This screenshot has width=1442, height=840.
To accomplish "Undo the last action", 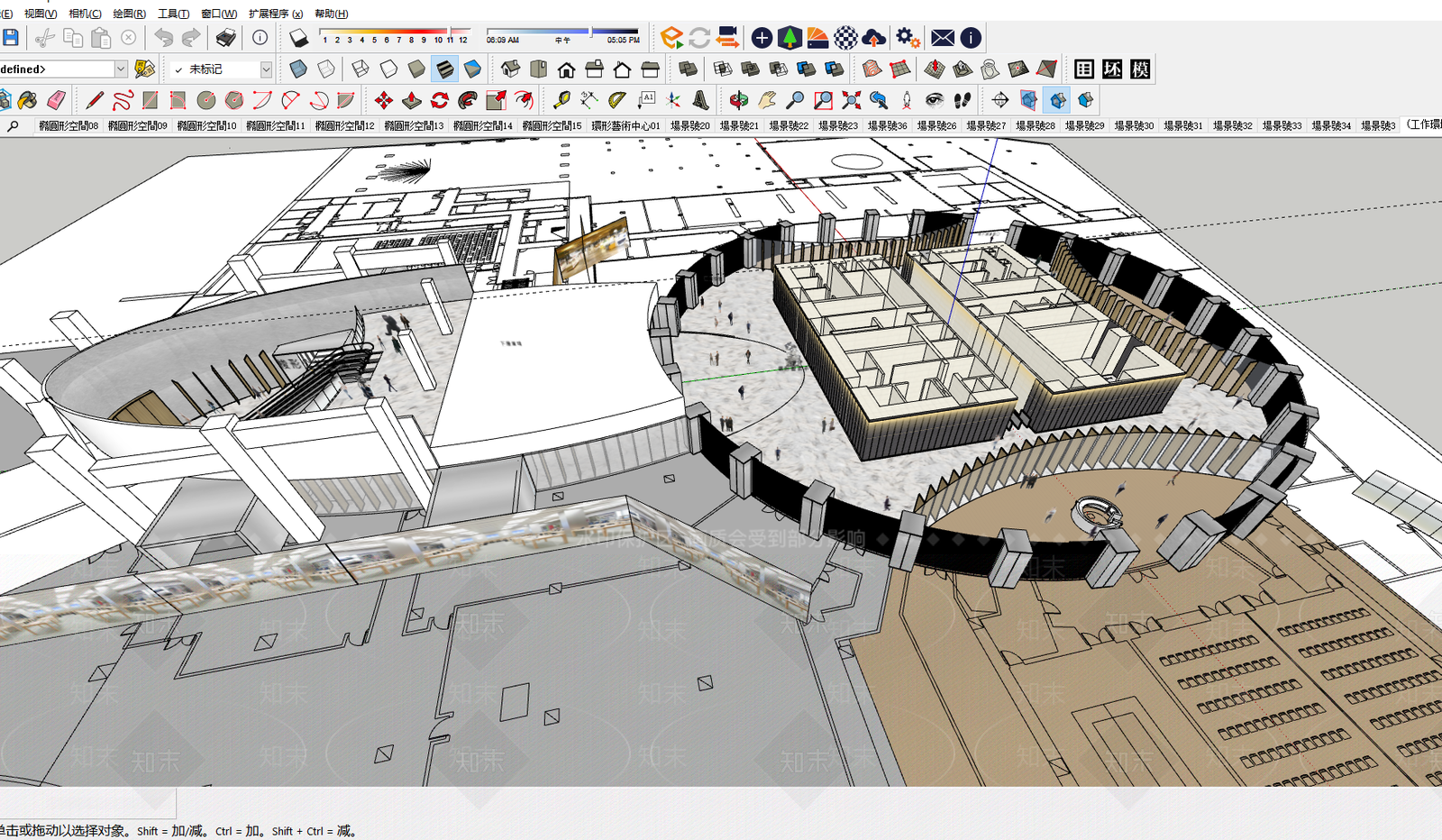I will [x=163, y=38].
